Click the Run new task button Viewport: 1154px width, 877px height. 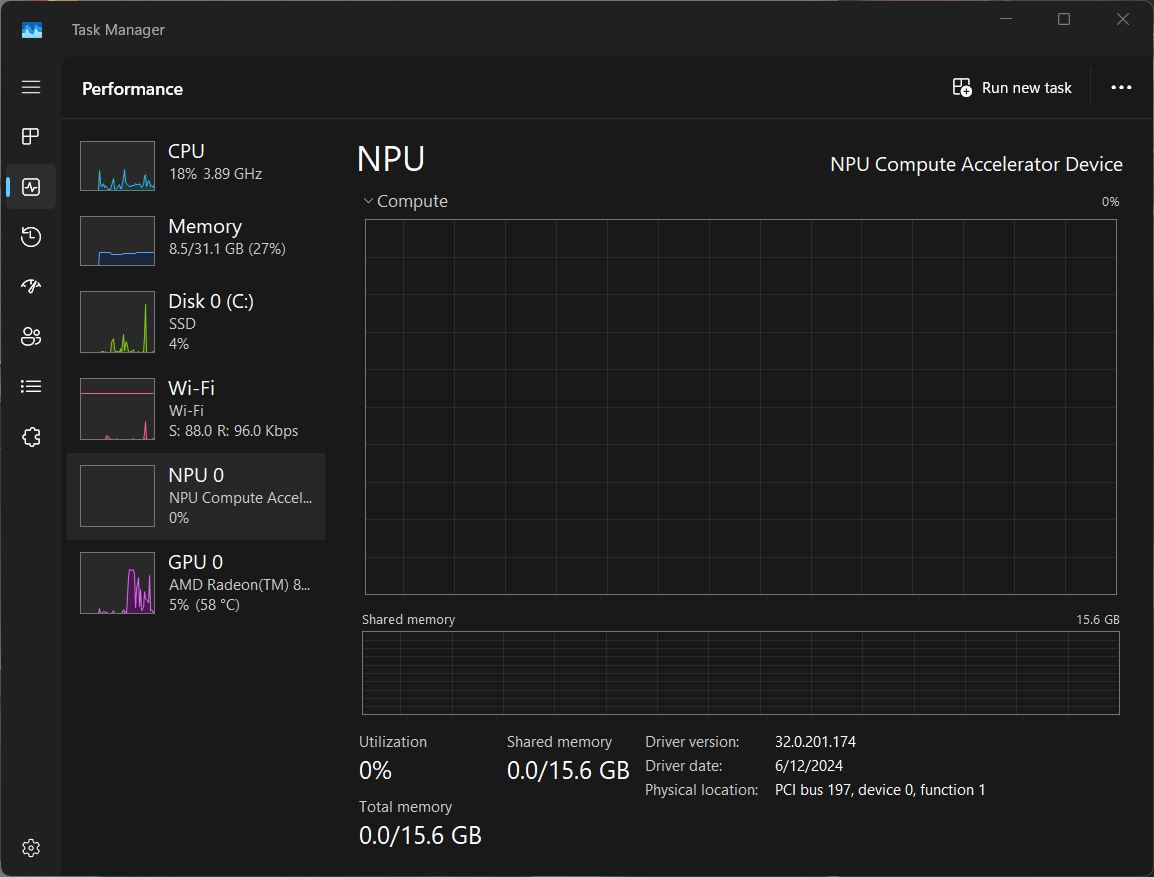coord(1012,88)
